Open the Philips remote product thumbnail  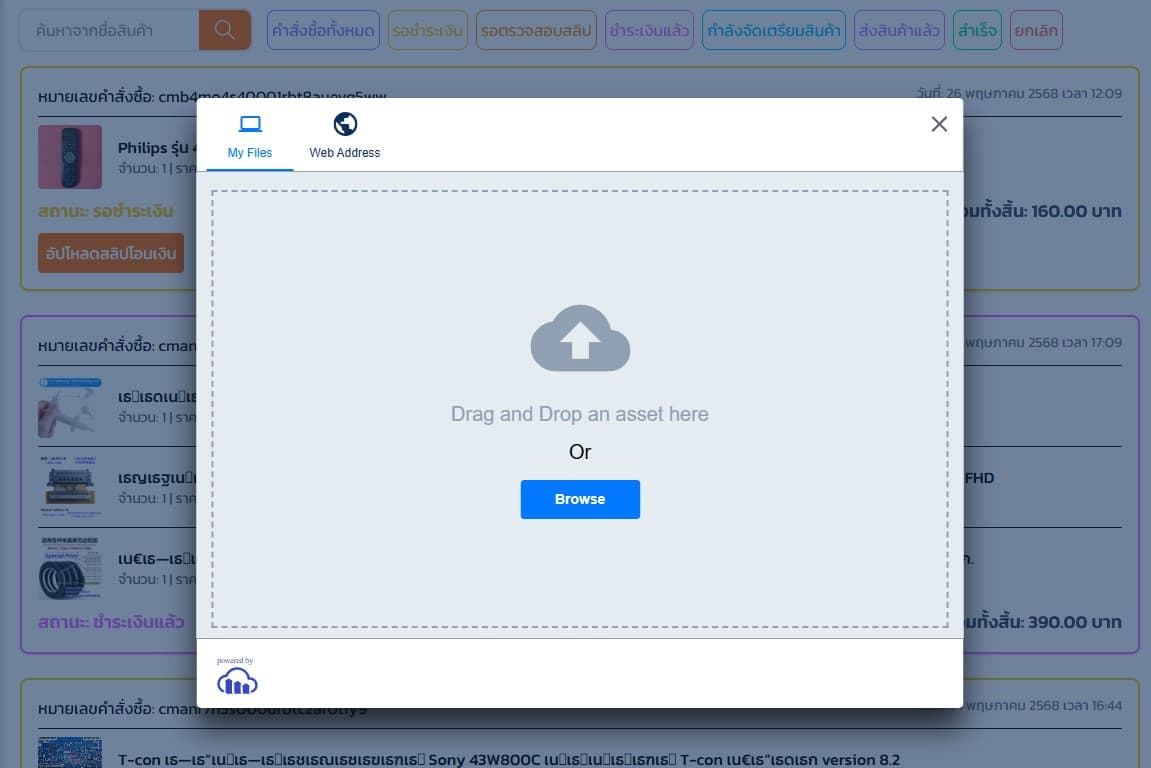click(70, 157)
